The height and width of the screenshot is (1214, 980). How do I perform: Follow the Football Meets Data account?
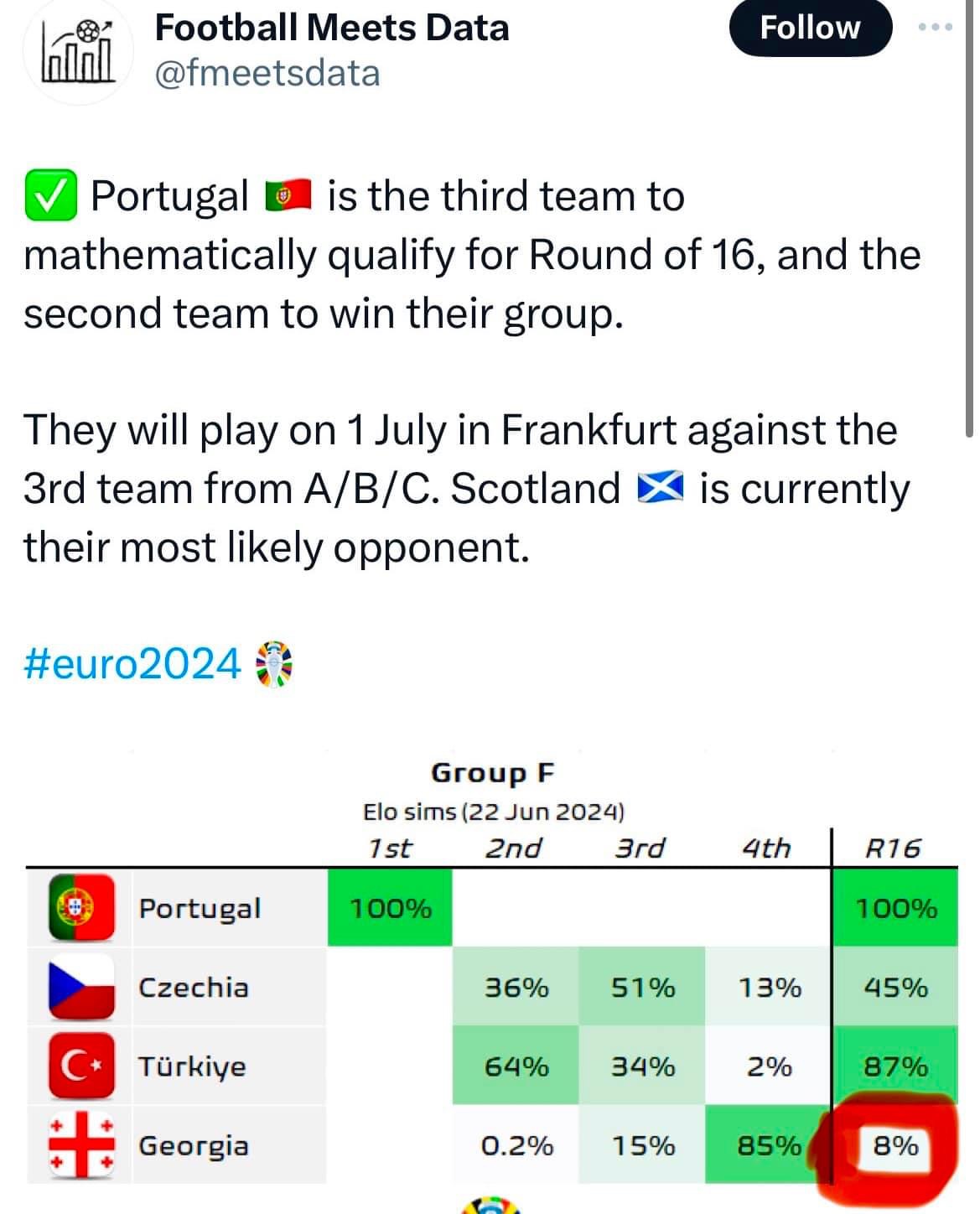pyautogui.click(x=810, y=28)
